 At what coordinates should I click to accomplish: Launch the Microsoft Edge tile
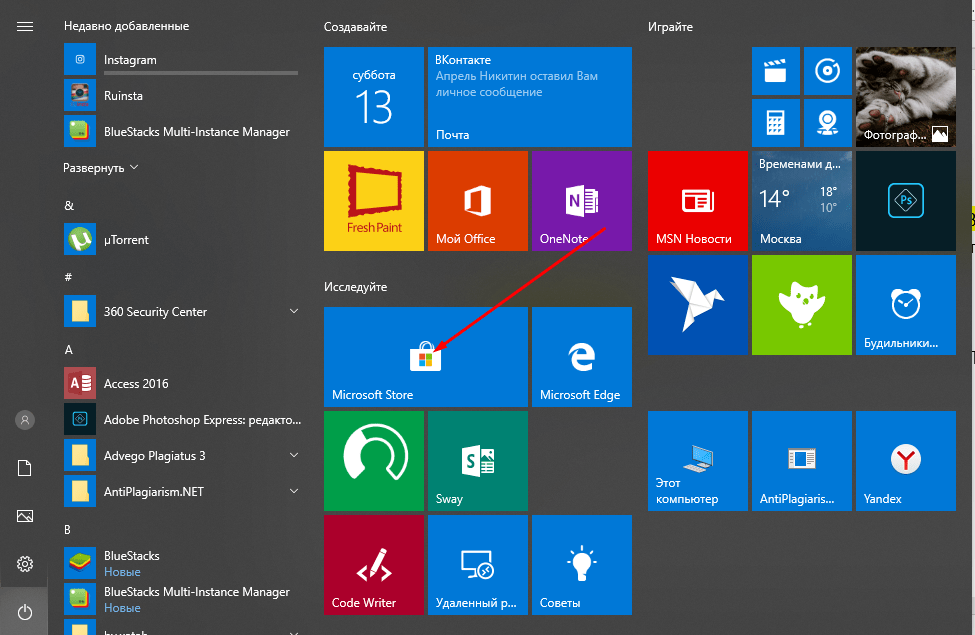pyautogui.click(x=581, y=357)
